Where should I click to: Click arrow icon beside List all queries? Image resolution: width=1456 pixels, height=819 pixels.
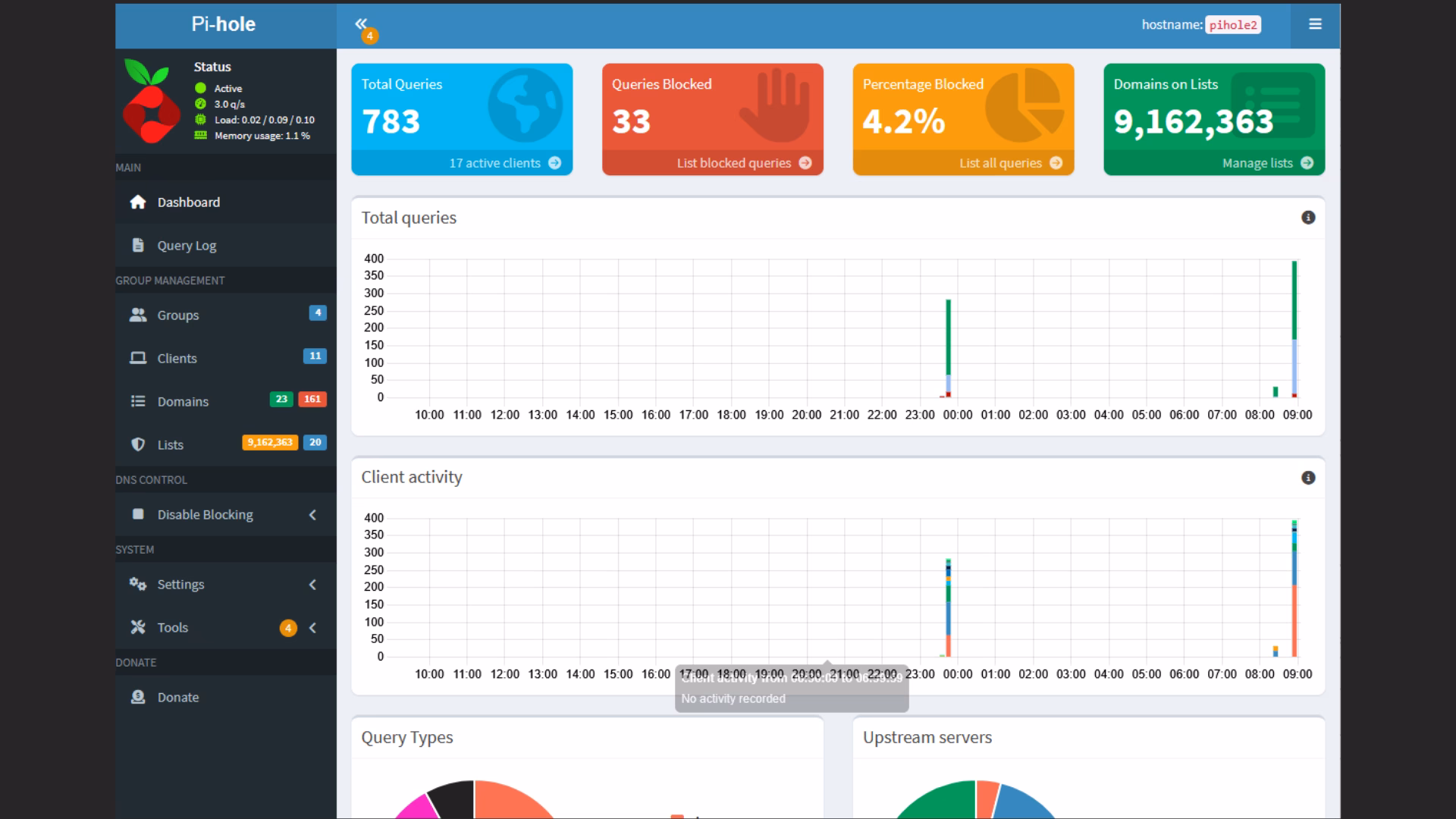point(1056,163)
